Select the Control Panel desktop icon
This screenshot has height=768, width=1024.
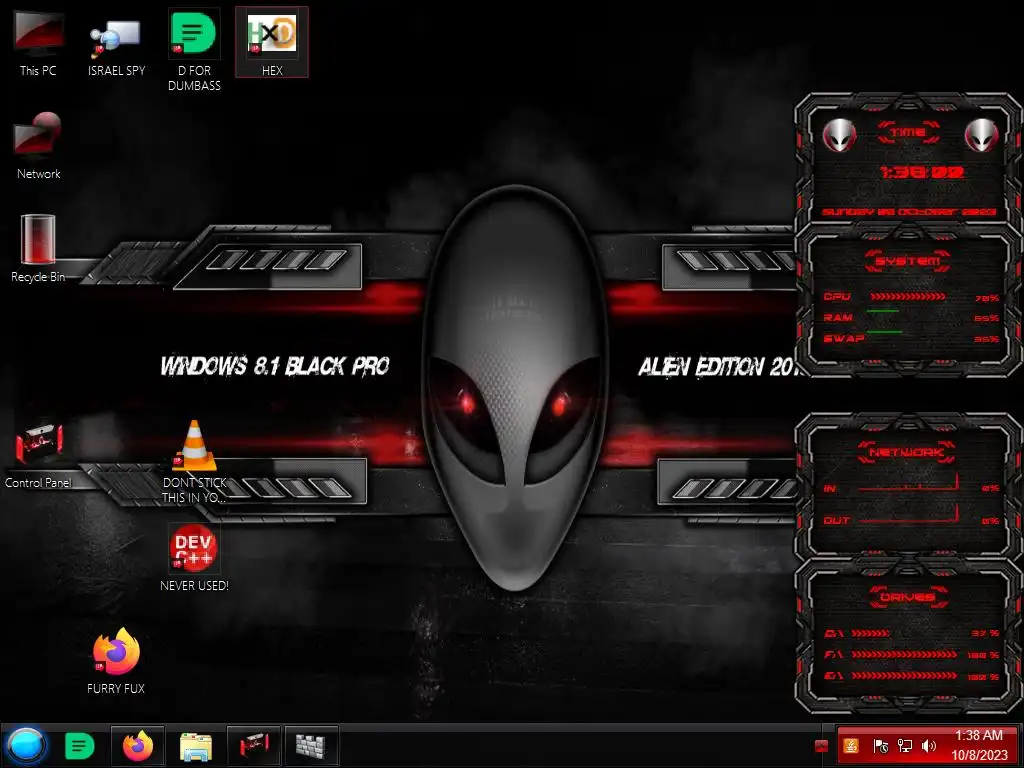38,455
